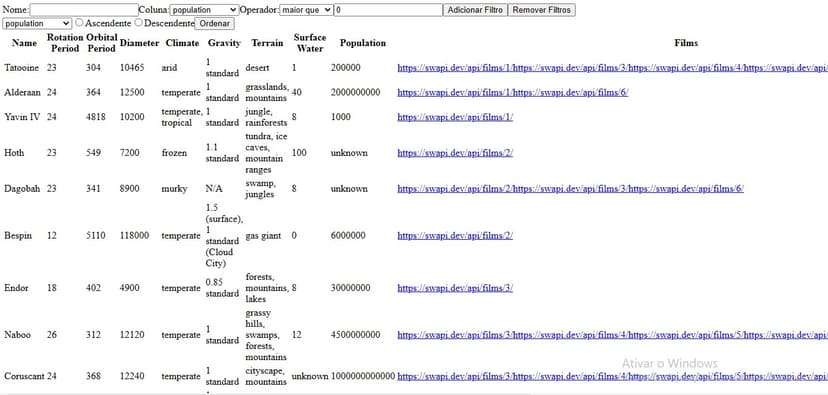Click the Films column header
The width and height of the screenshot is (828, 395).
pos(686,43)
